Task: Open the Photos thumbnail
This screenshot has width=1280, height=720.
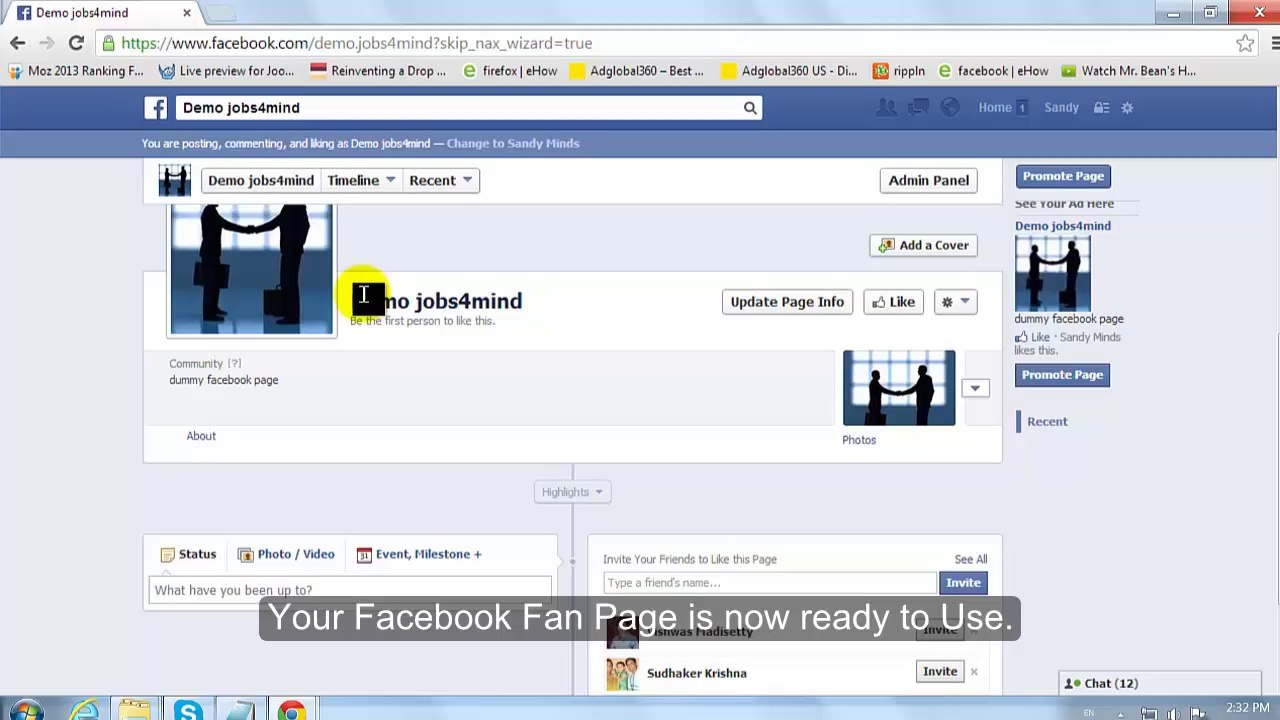Action: pos(899,388)
